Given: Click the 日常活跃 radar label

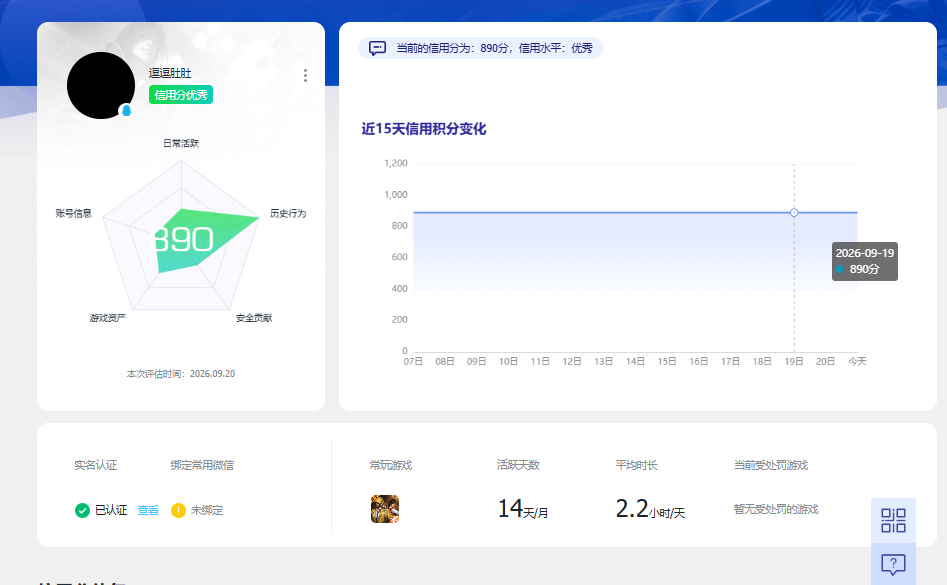Looking at the screenshot, I should point(181,143).
